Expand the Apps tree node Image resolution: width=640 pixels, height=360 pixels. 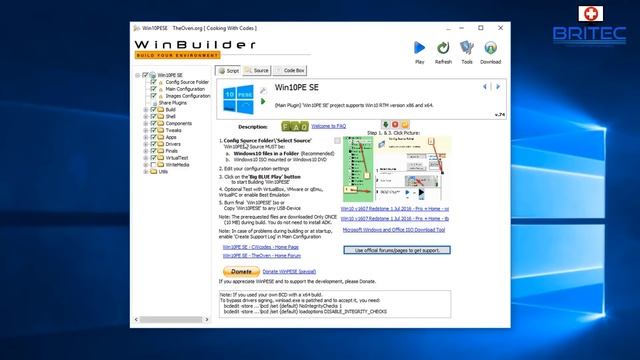(x=146, y=137)
